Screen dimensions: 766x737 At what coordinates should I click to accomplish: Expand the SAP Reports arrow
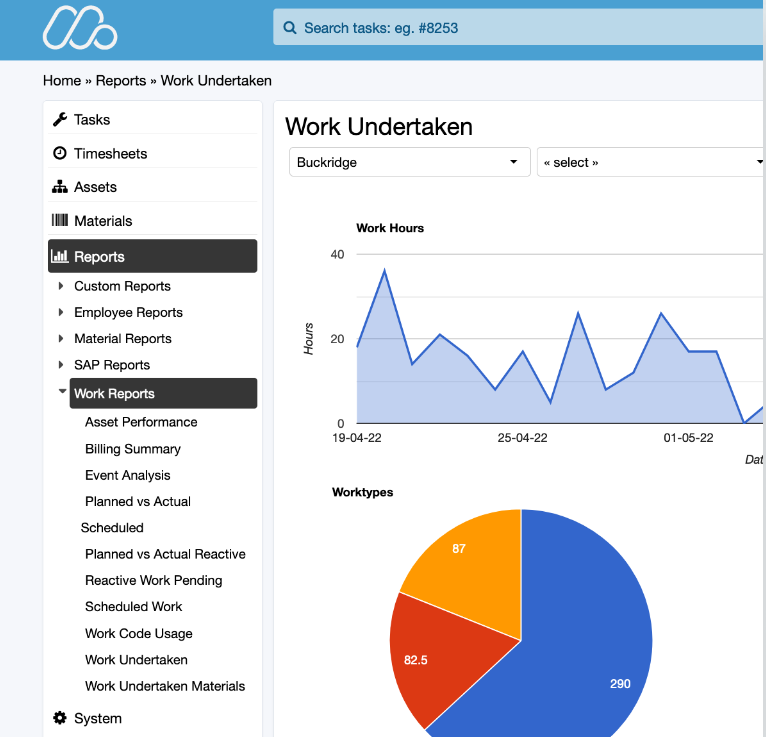click(x=61, y=365)
